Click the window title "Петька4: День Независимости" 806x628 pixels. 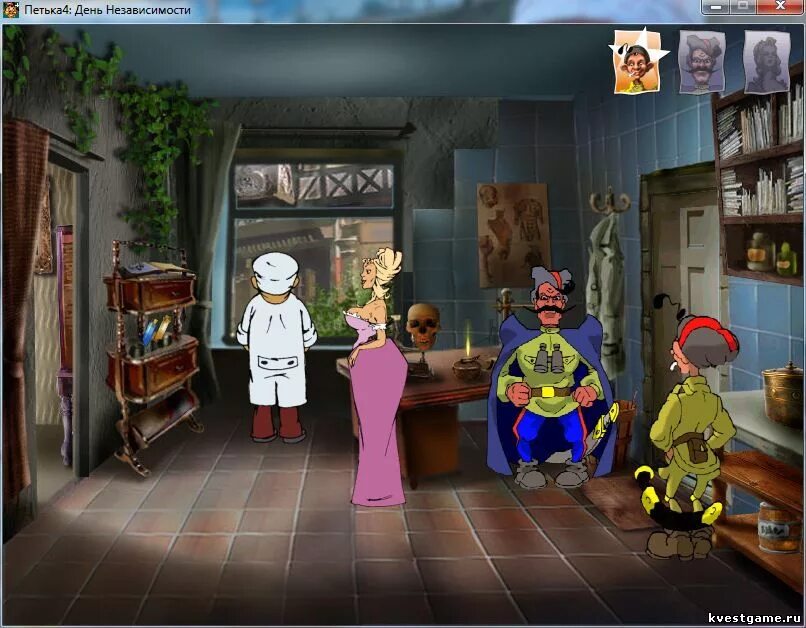pyautogui.click(x=107, y=10)
